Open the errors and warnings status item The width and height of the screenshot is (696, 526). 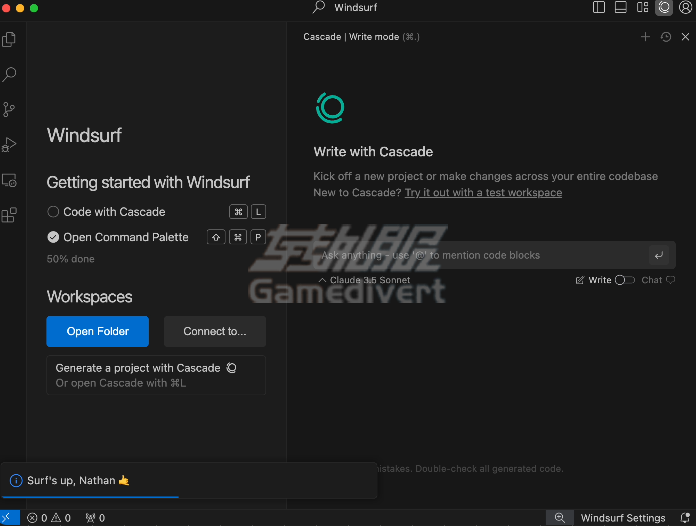(x=48, y=518)
